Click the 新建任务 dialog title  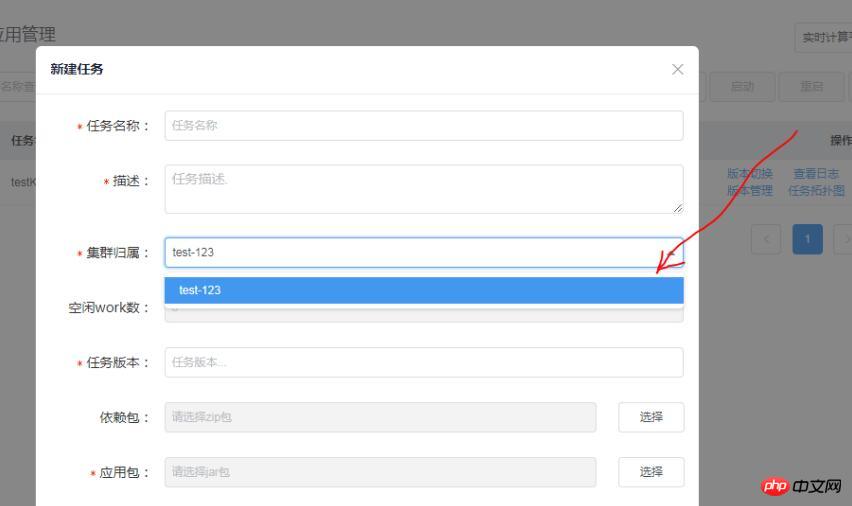[x=77, y=69]
